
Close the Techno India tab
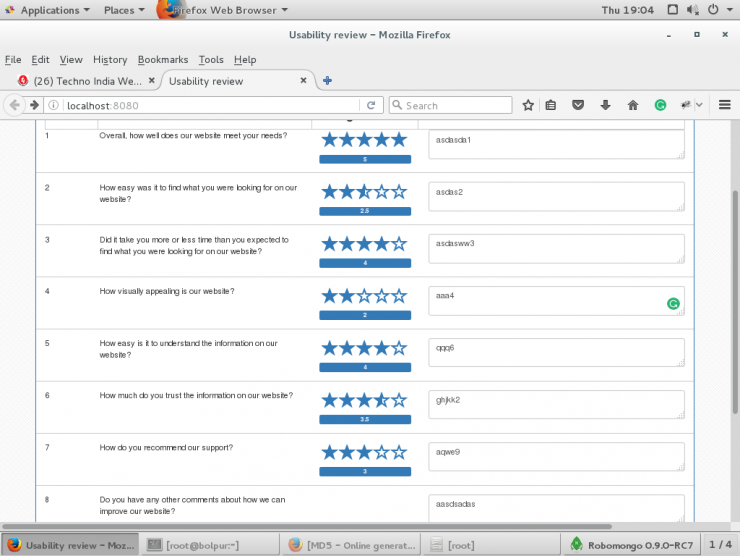(x=151, y=81)
